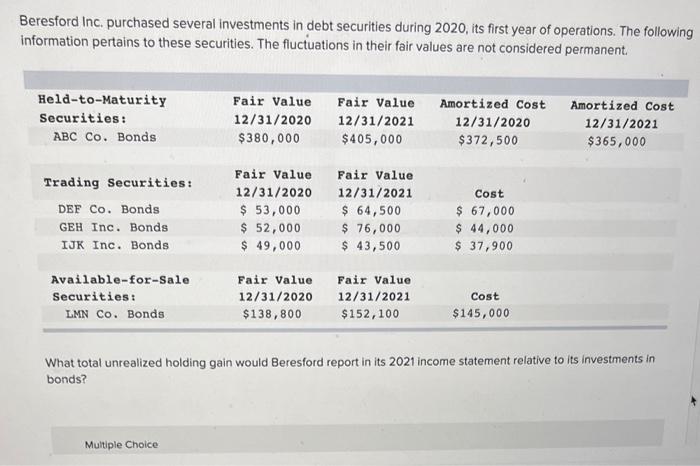The width and height of the screenshot is (700, 466).
Task: Click the Multiple Choice label
Action: tap(121, 444)
